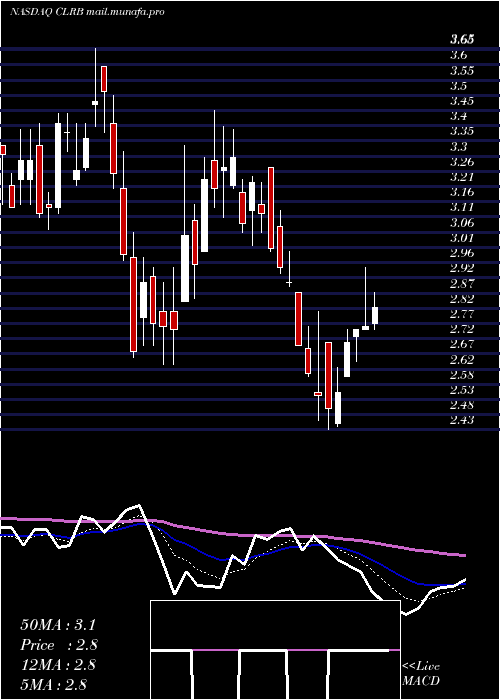Click the 3.45 price level label

point(462,101)
